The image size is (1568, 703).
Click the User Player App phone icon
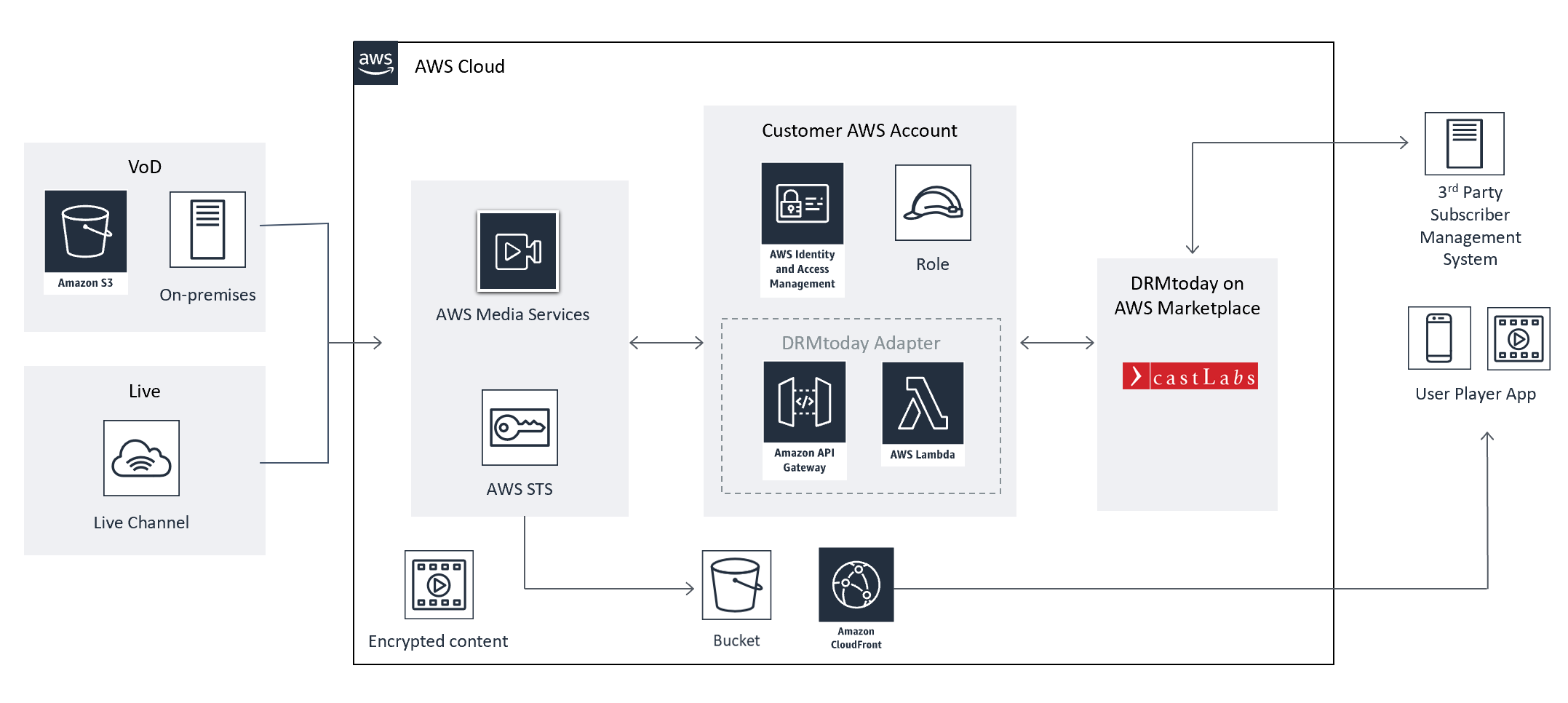tap(1438, 338)
